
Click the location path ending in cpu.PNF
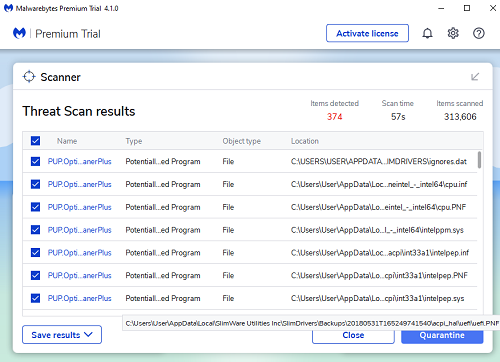(x=378, y=207)
